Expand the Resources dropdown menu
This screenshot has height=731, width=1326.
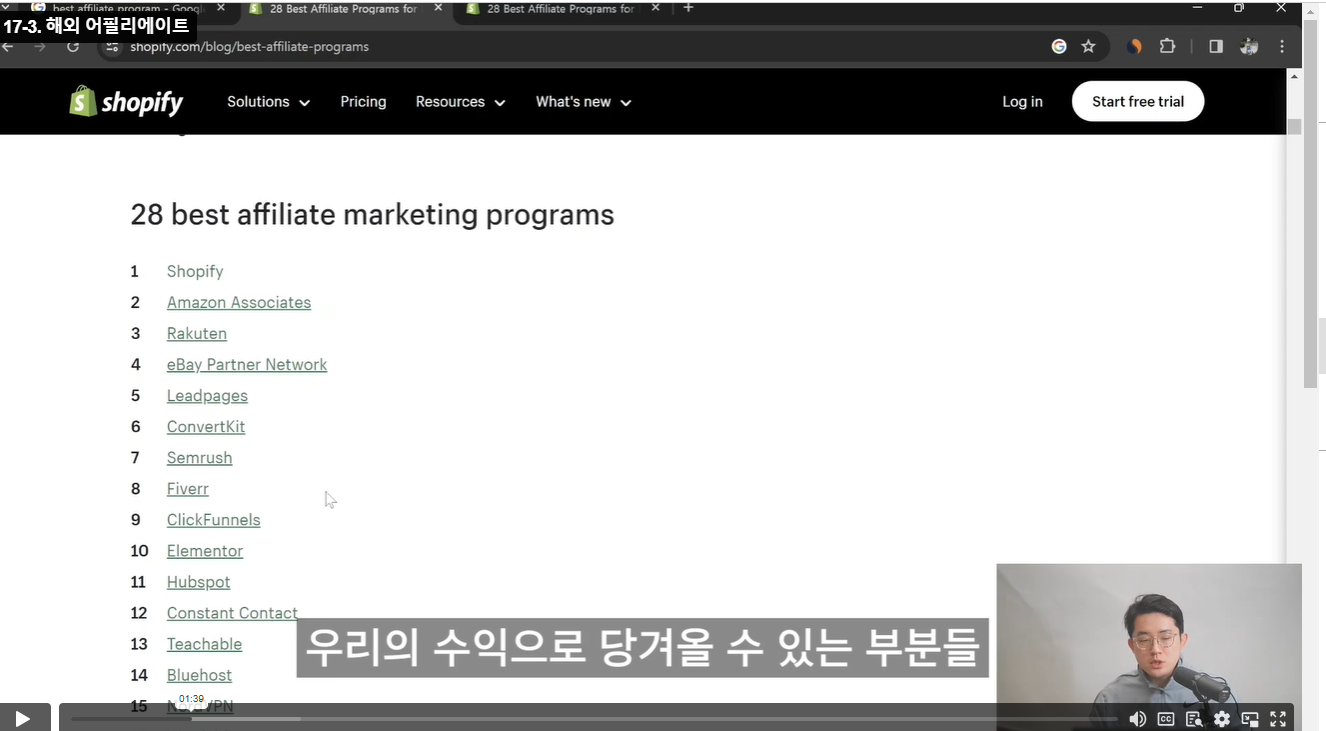tap(460, 102)
